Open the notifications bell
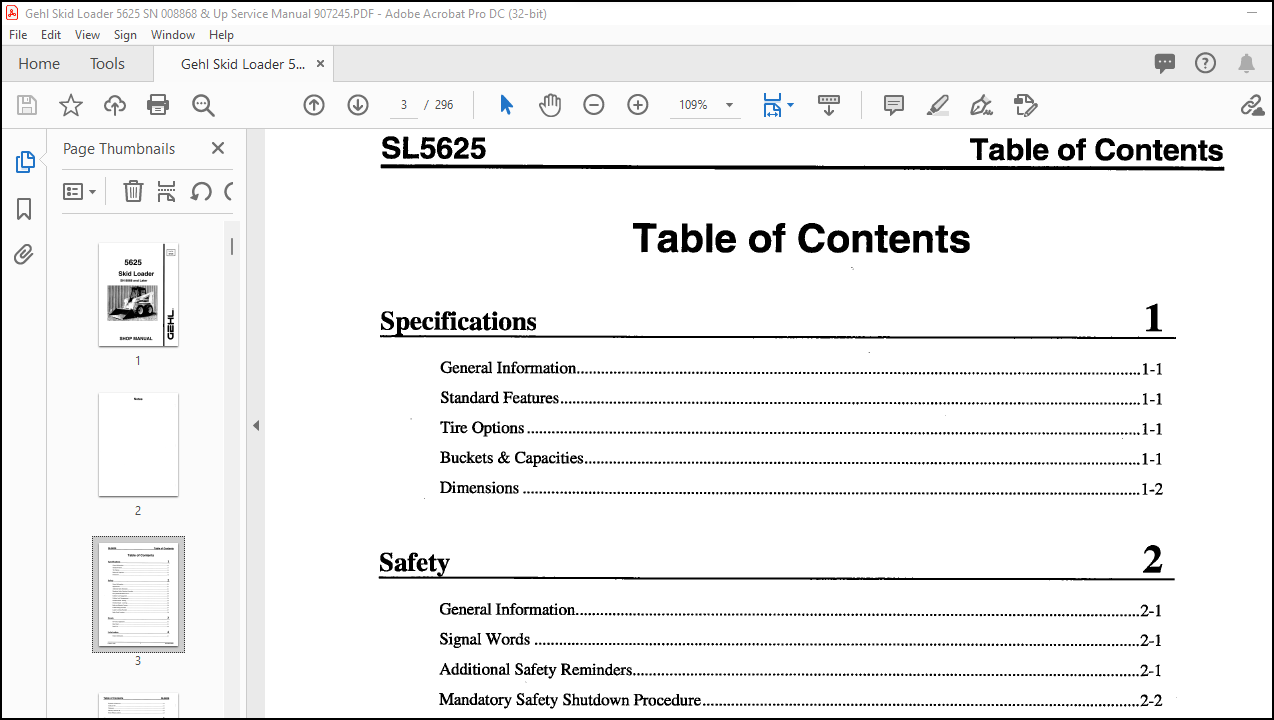The width and height of the screenshot is (1274, 720). click(x=1246, y=63)
